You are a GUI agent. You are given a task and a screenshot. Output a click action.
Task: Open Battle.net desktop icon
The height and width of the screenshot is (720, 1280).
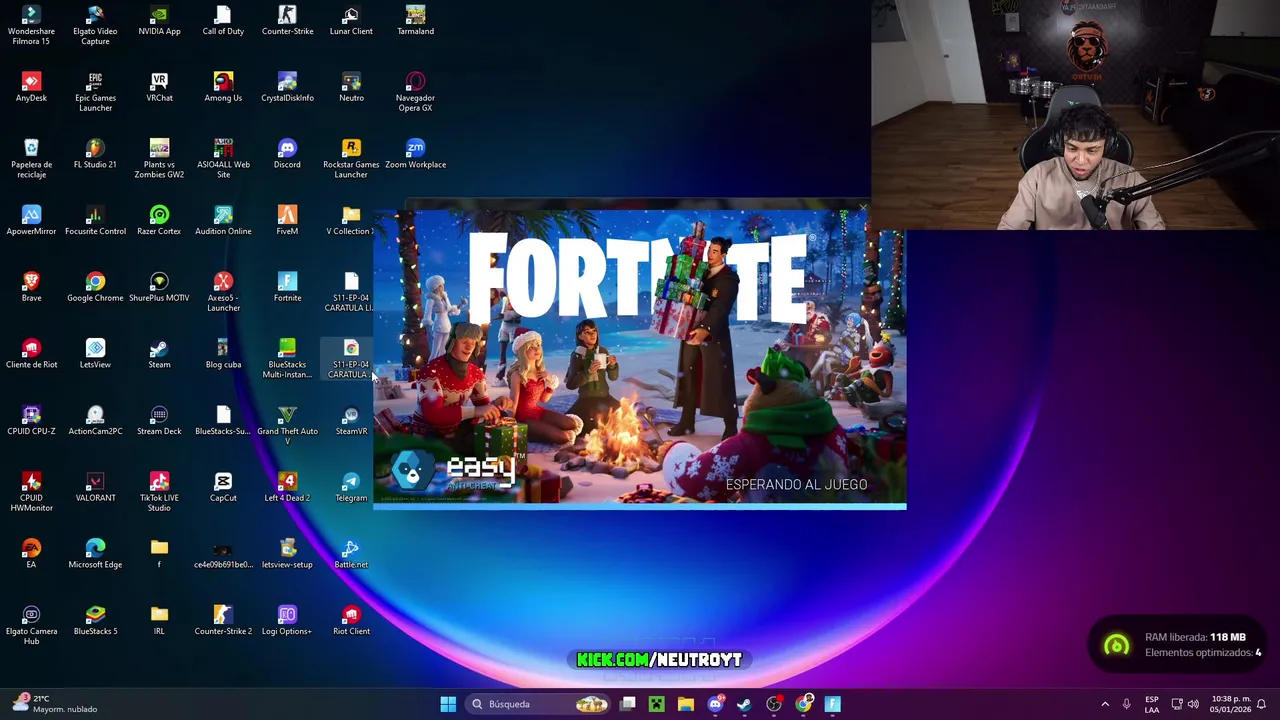[x=351, y=554]
